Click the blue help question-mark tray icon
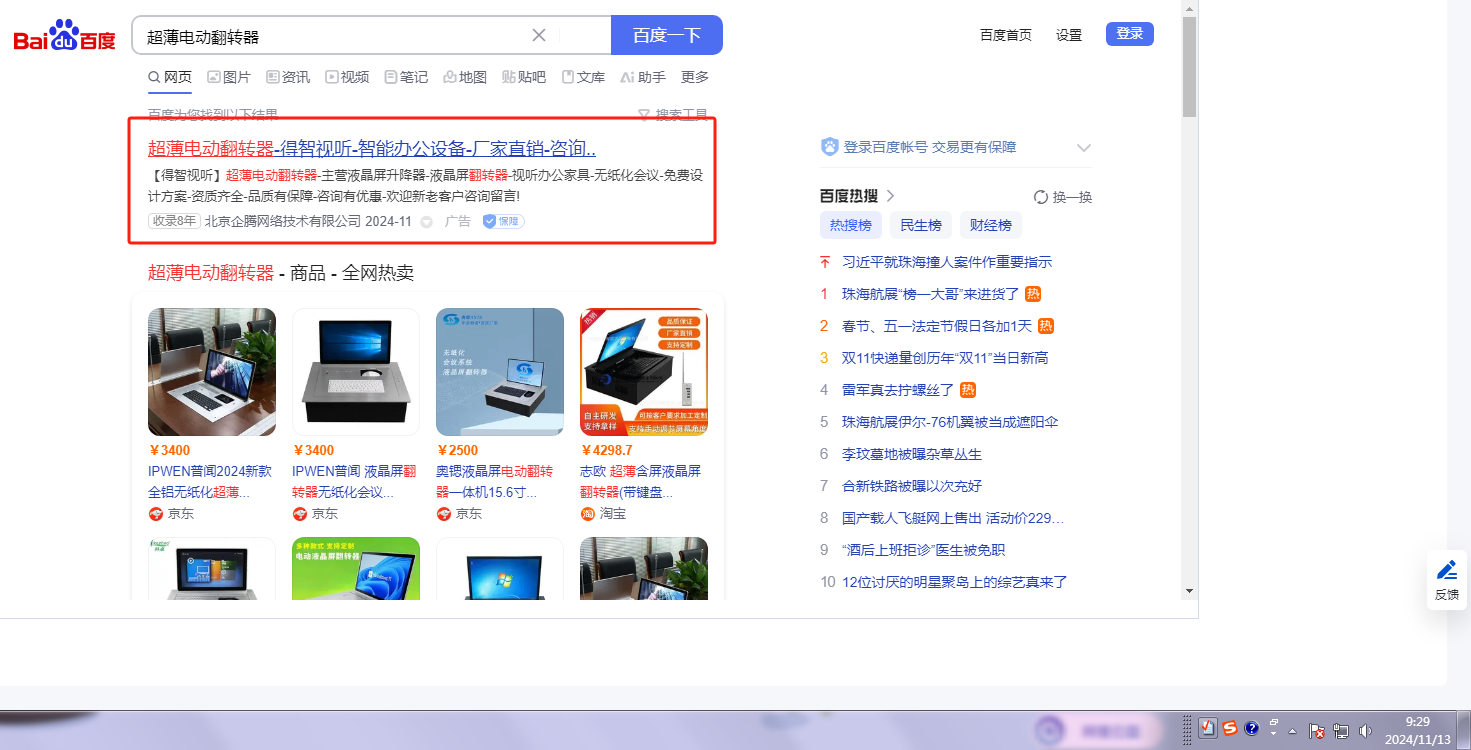This screenshot has height=750, width=1471. coord(1251,729)
